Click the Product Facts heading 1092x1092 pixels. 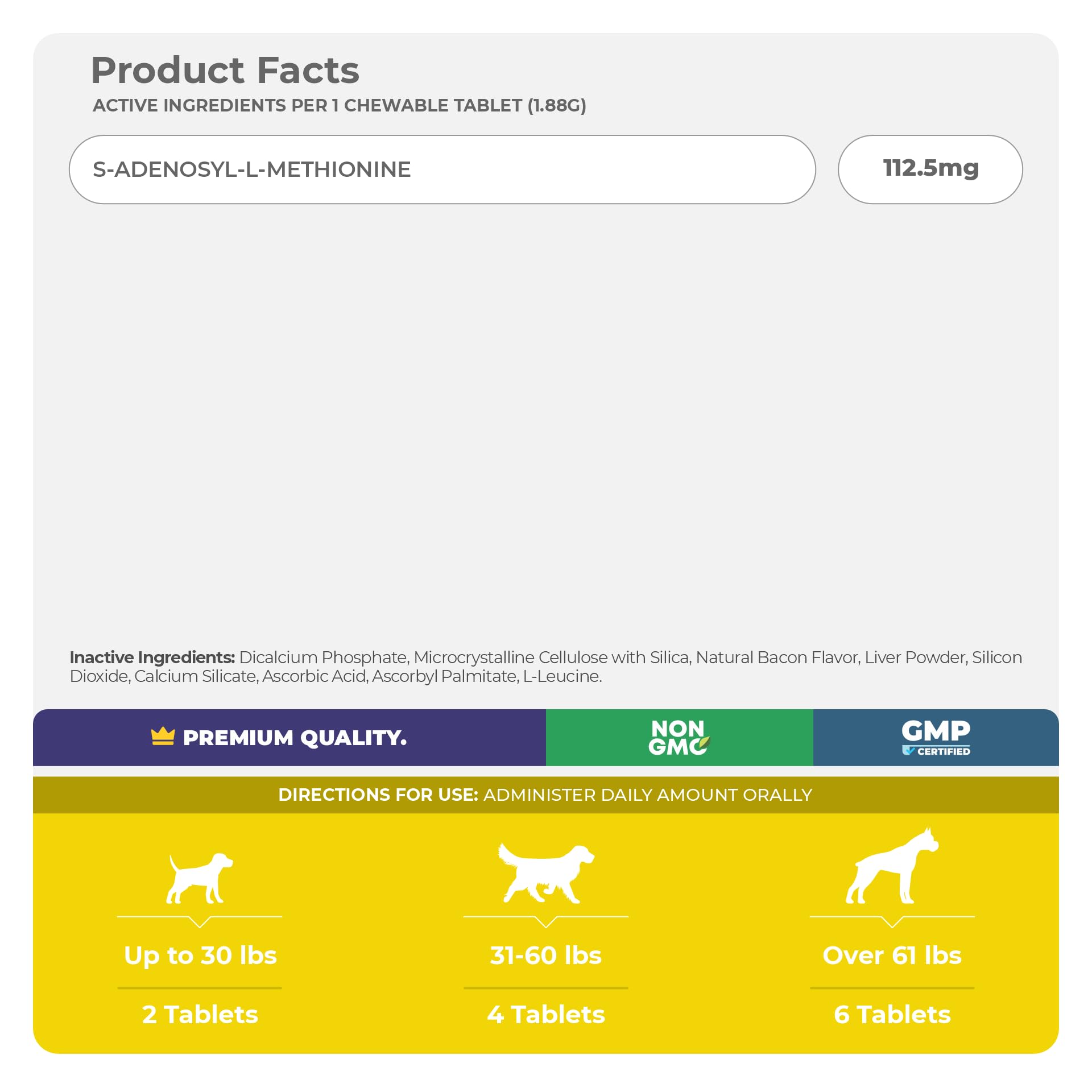pos(225,71)
